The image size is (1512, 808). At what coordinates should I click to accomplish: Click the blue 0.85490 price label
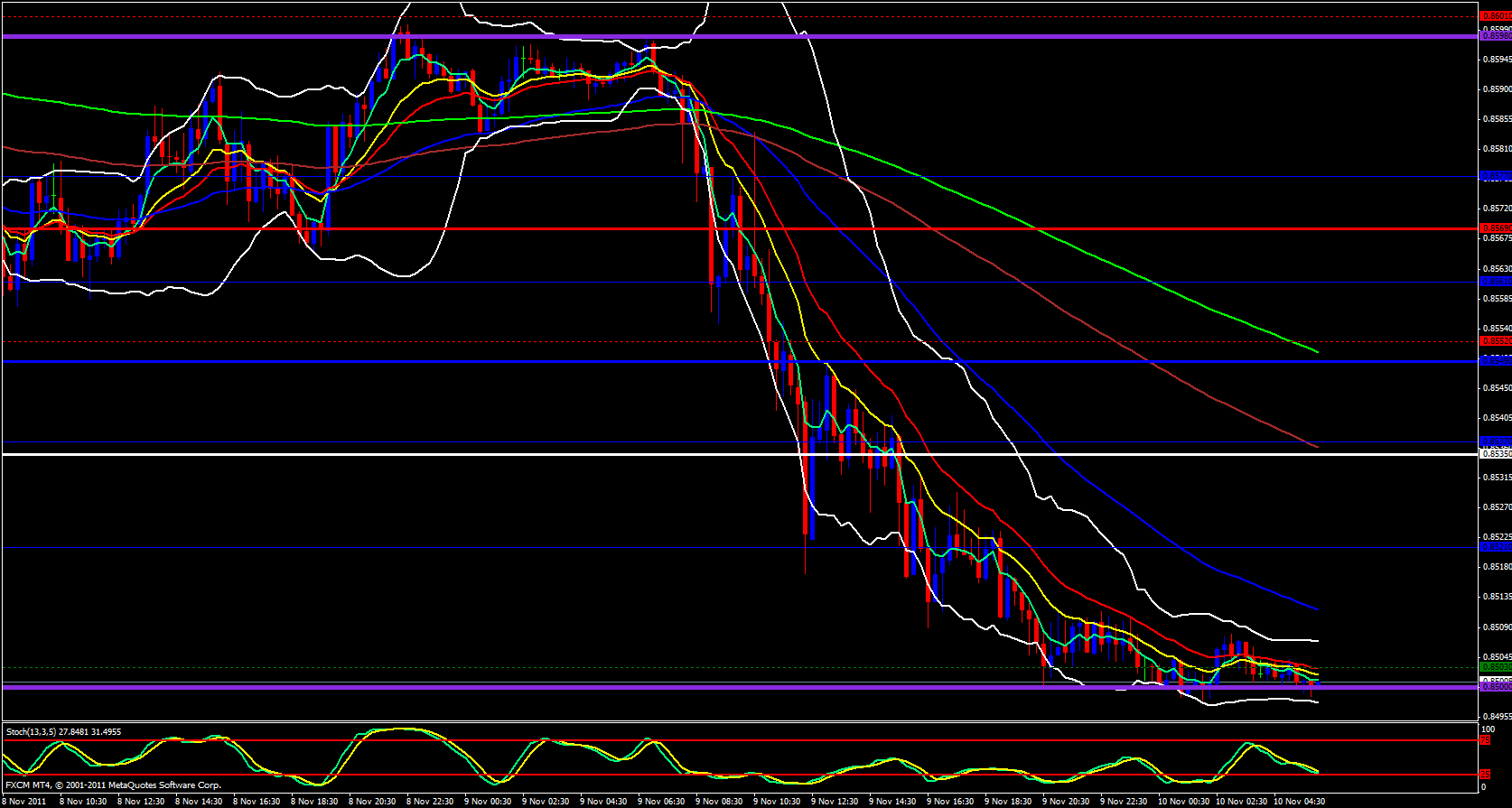pos(1494,361)
